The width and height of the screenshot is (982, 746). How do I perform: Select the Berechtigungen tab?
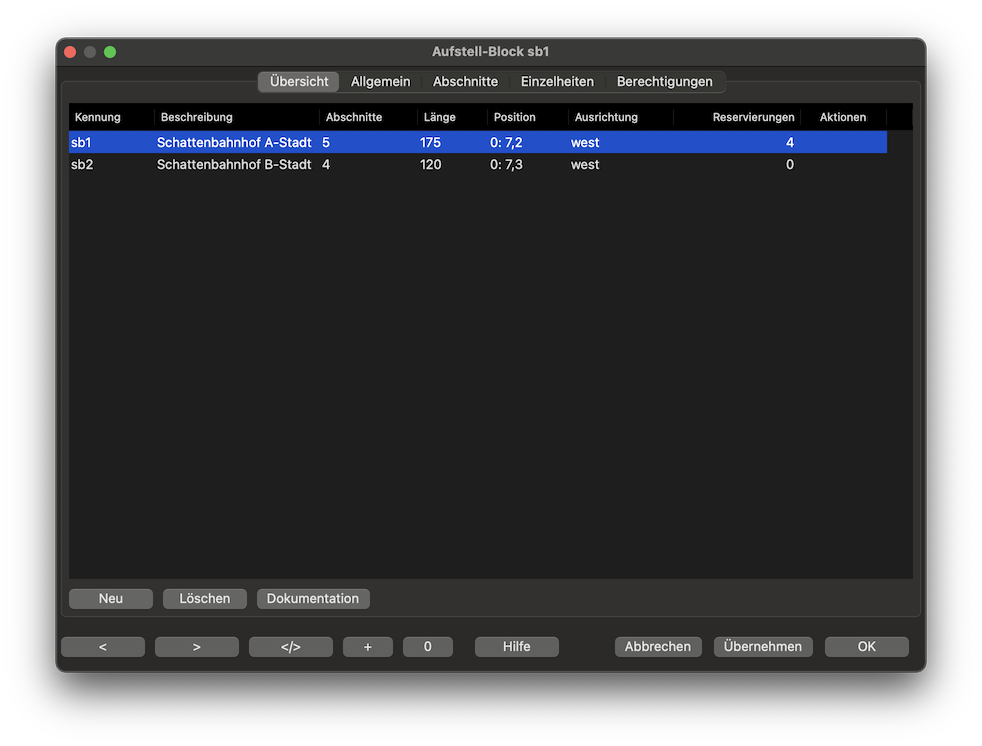(664, 82)
